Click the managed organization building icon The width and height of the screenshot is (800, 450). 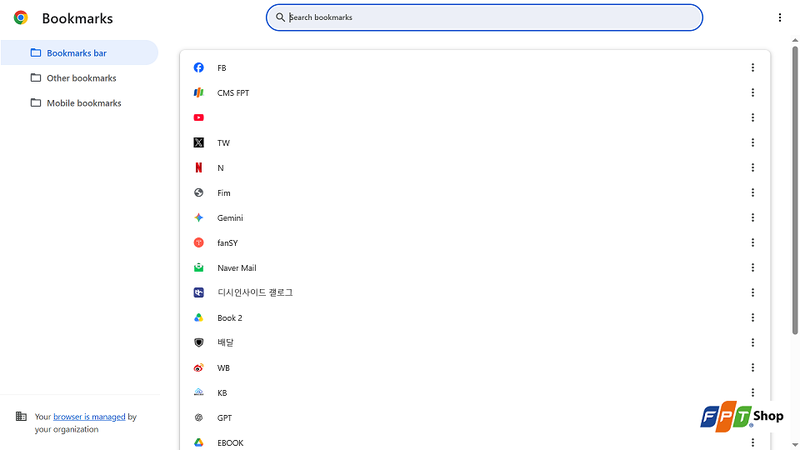pos(21,416)
